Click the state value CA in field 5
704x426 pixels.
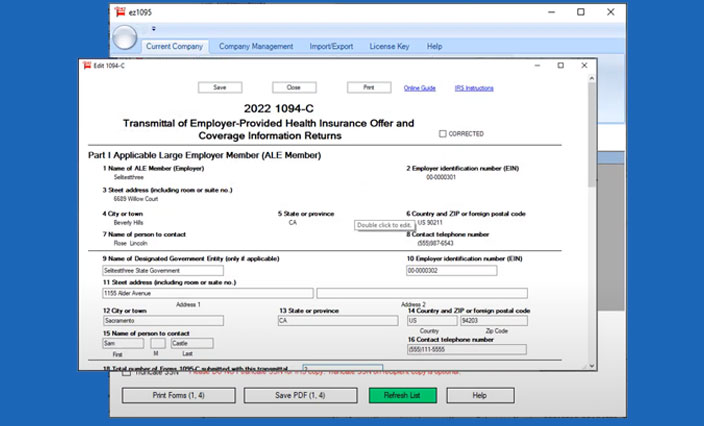click(x=293, y=223)
